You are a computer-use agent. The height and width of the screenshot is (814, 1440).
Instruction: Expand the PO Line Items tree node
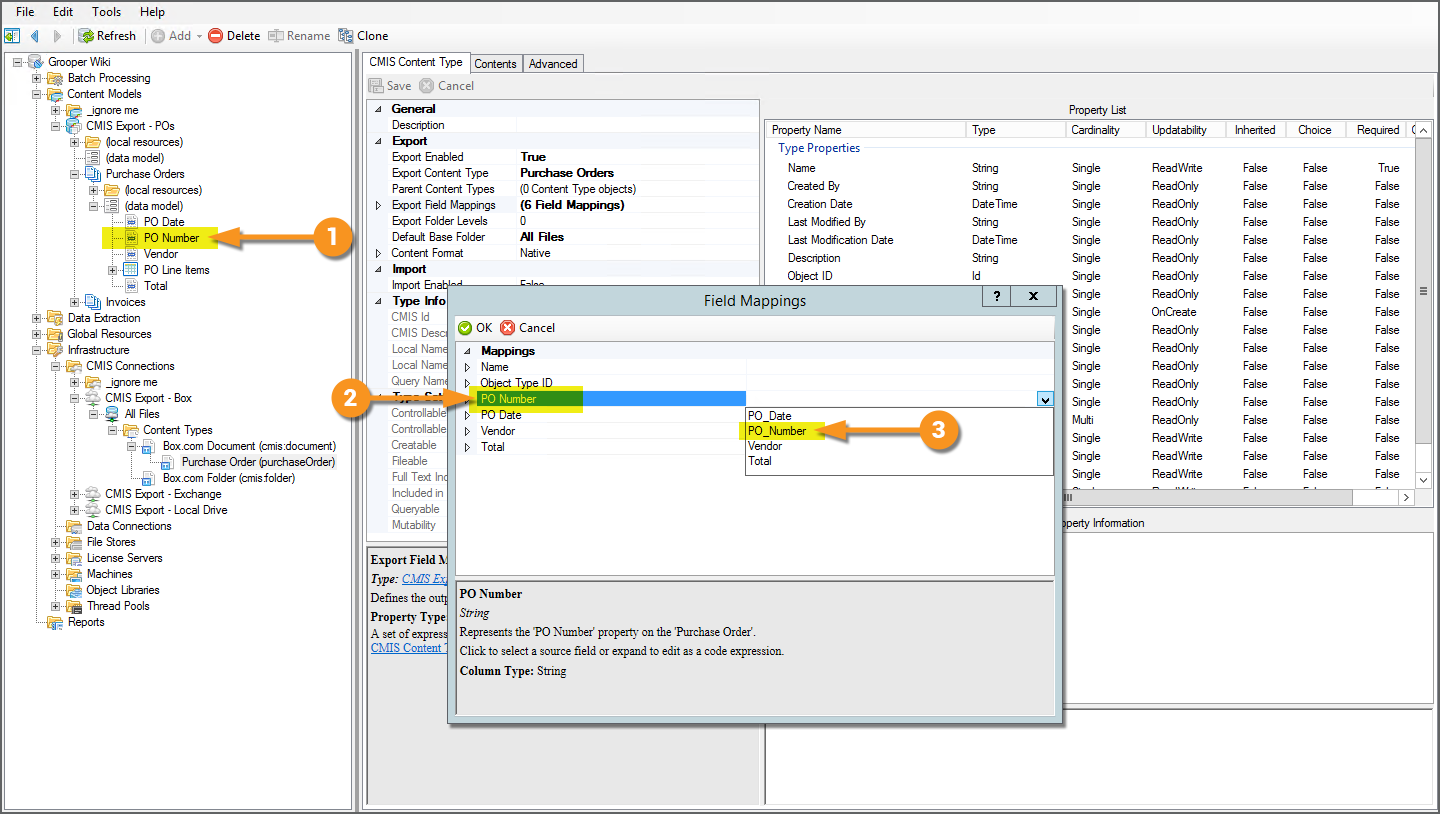pos(113,270)
